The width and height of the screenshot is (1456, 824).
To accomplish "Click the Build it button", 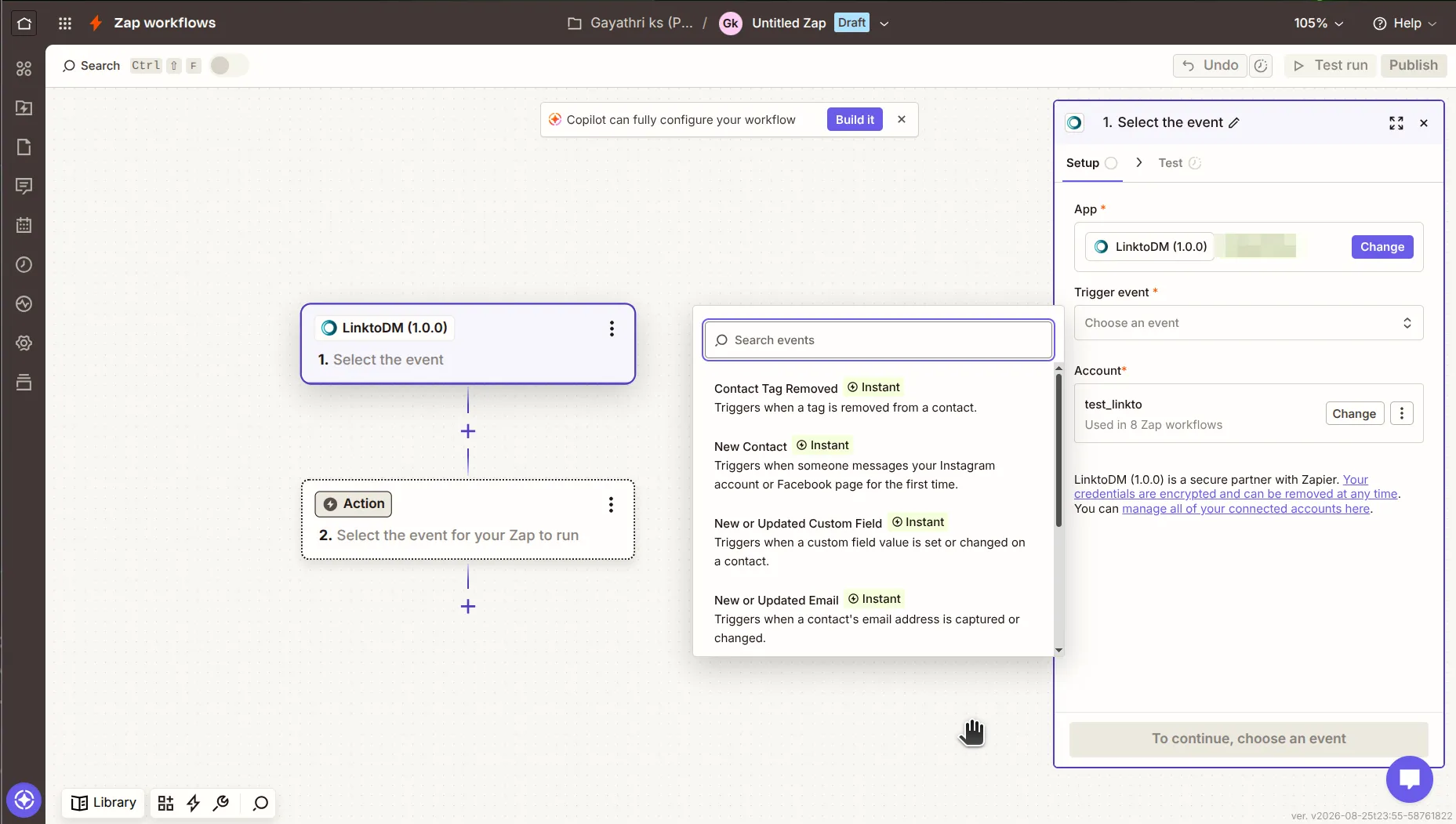I will click(x=855, y=120).
